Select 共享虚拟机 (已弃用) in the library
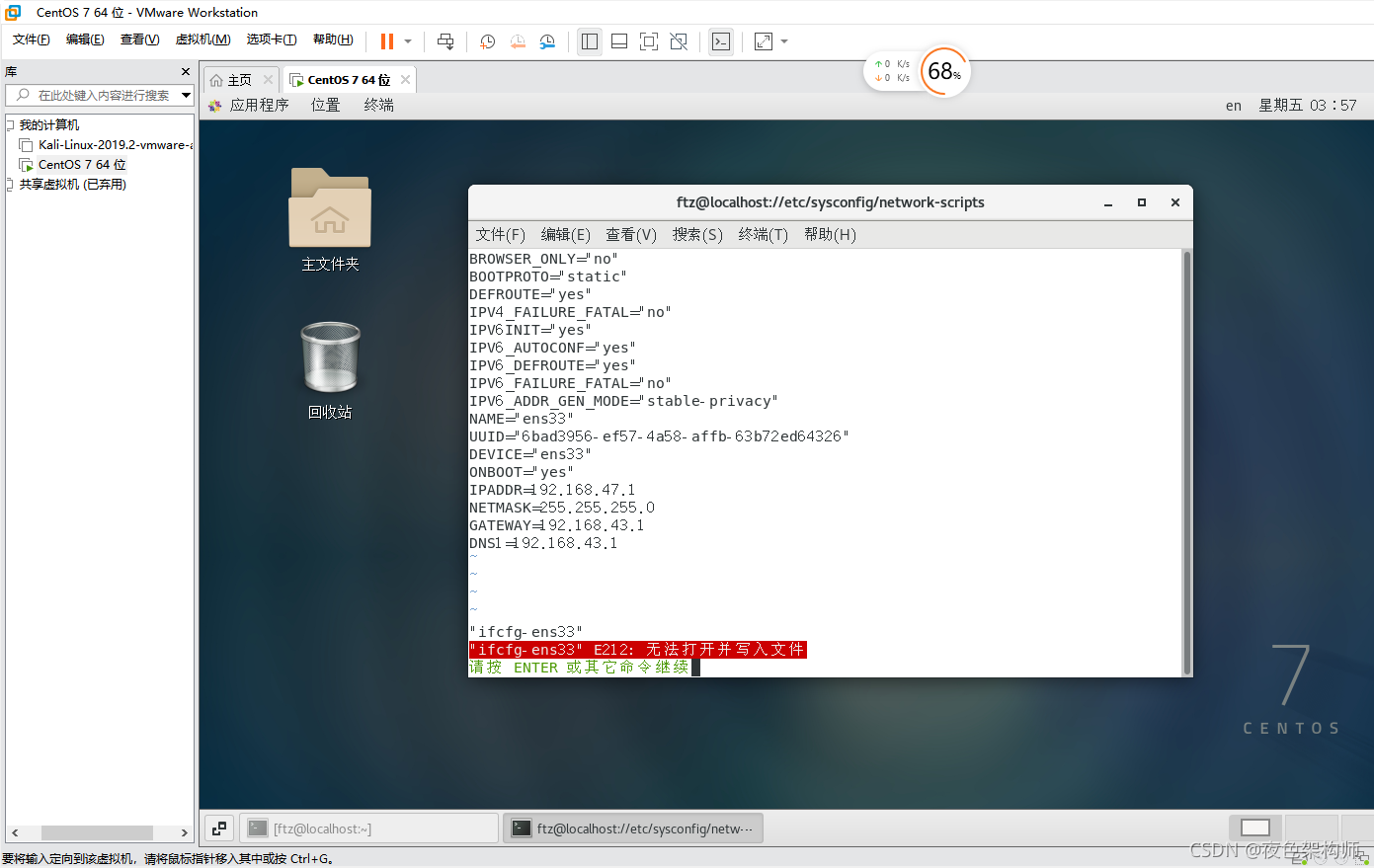Screen dimensions: 1374x868 coord(73,185)
